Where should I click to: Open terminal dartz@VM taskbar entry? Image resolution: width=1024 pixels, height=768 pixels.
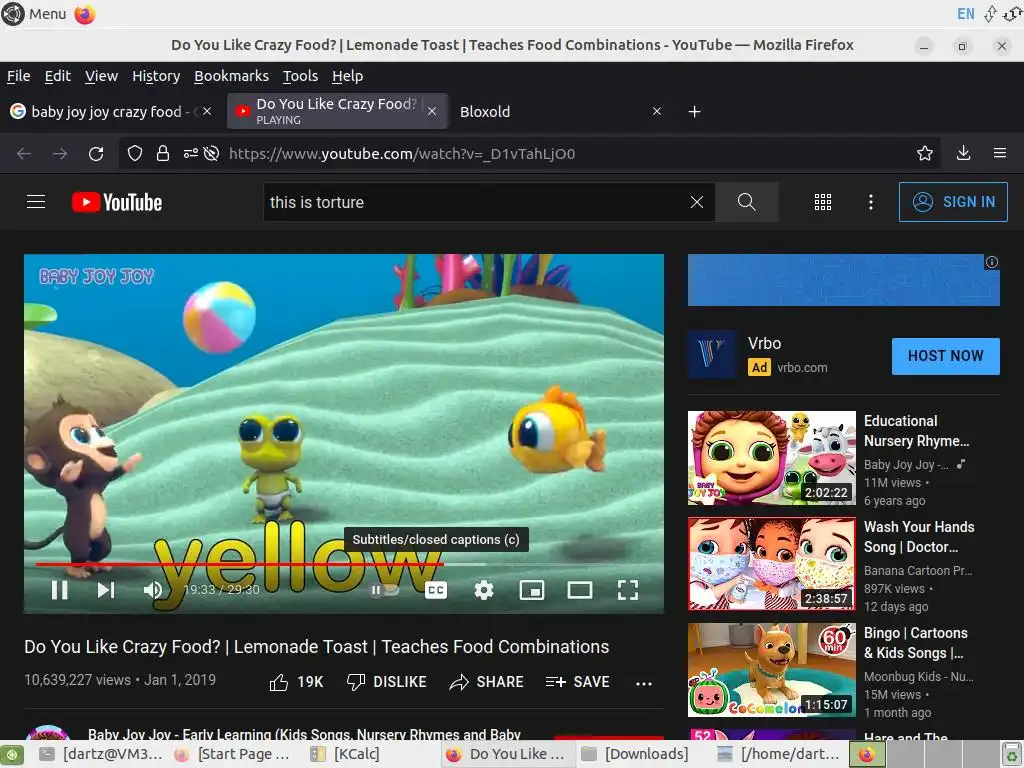pos(100,754)
